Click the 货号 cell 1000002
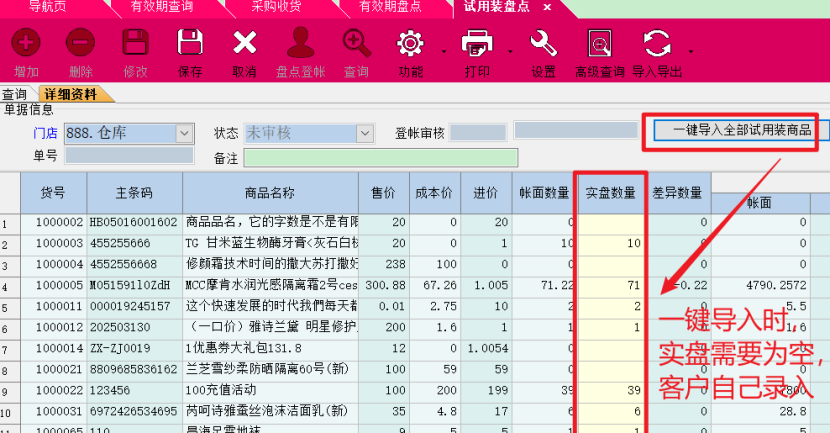The width and height of the screenshot is (830, 433). (x=53, y=222)
